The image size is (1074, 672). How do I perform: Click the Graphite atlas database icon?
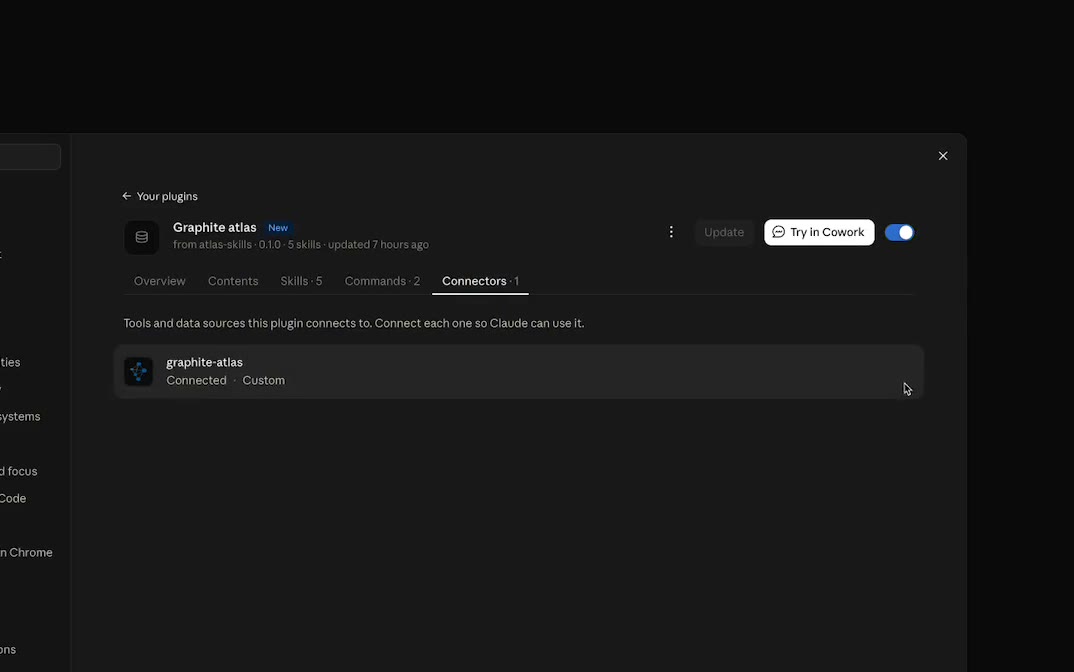coord(142,237)
